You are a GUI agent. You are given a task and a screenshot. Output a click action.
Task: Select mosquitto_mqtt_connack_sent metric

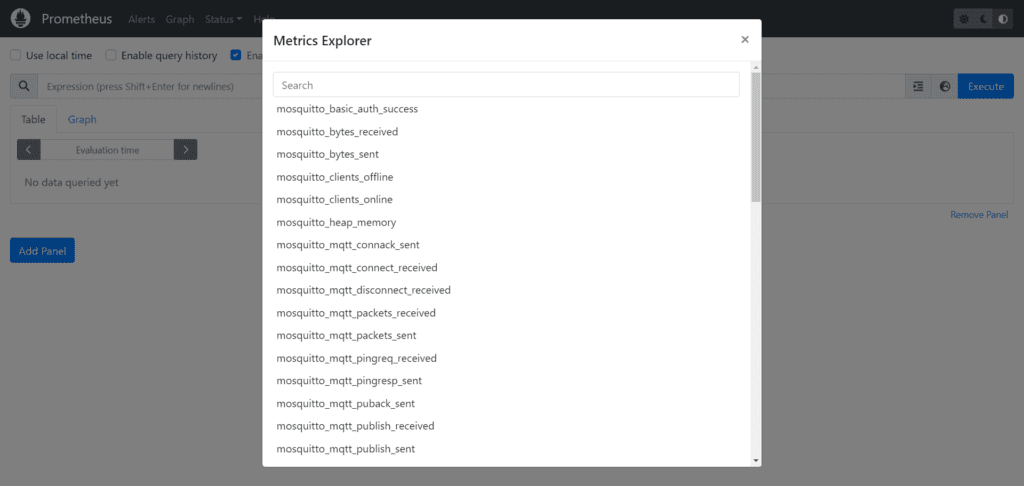(x=347, y=245)
